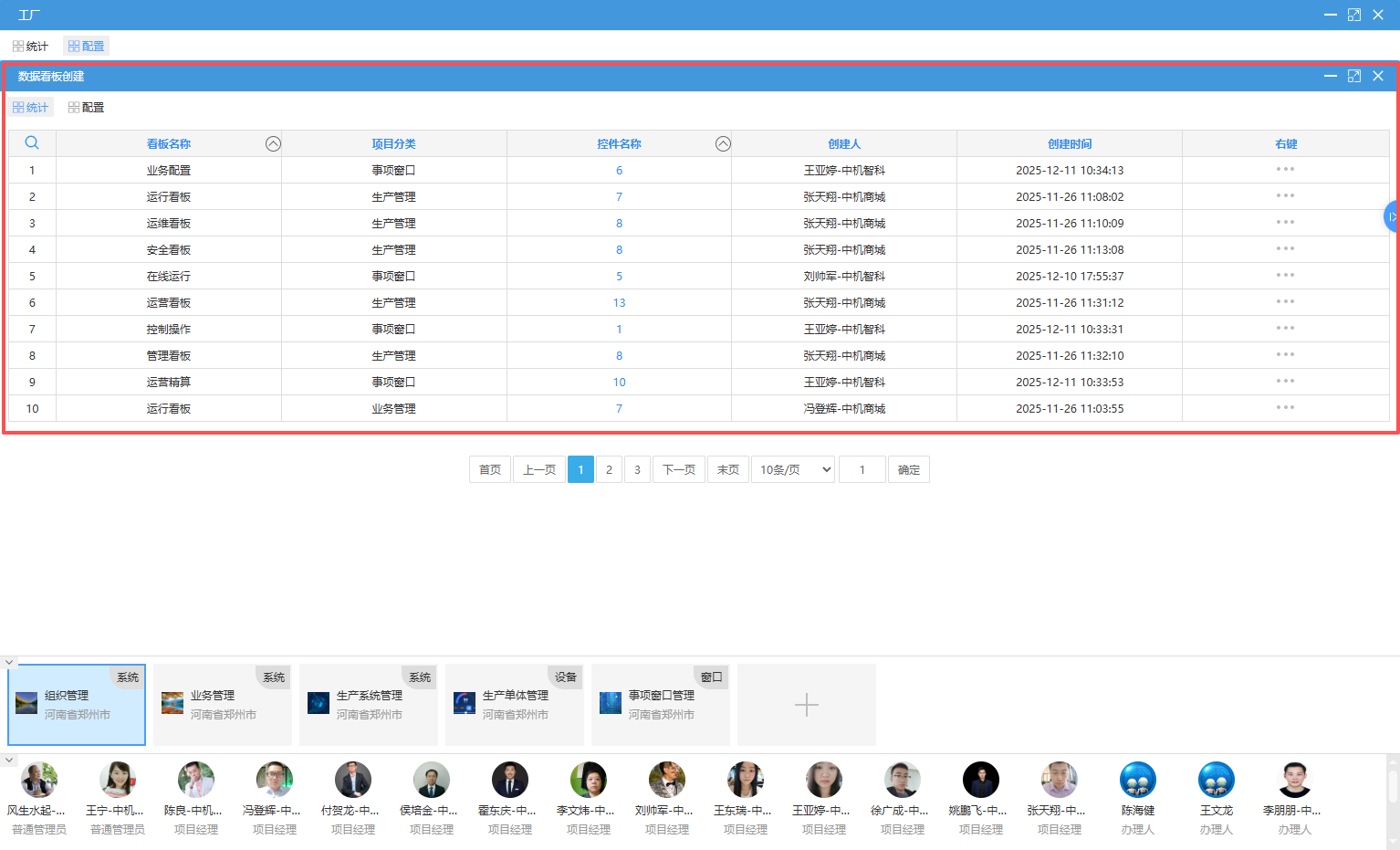Collapse the module cards panel chevron
The height and width of the screenshot is (850, 1400).
coord(9,662)
